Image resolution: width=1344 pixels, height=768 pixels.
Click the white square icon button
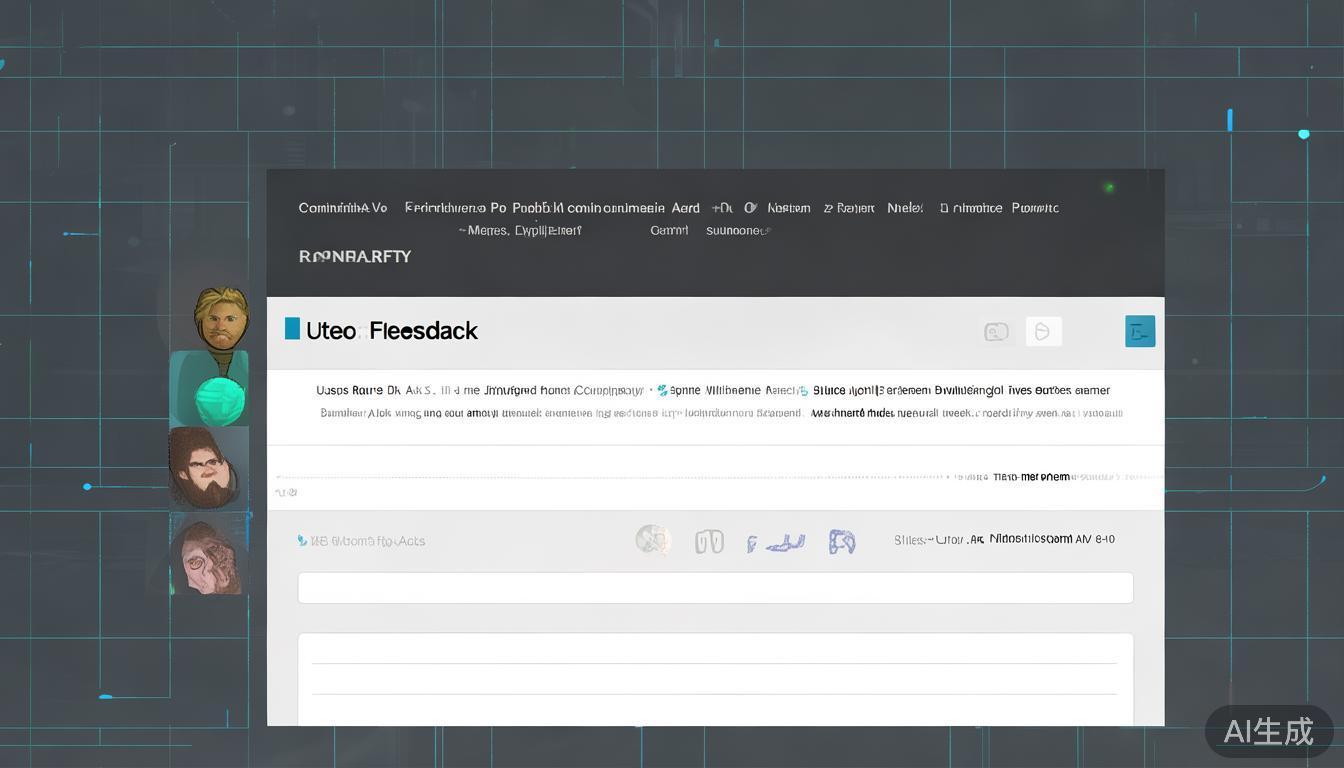point(1043,331)
